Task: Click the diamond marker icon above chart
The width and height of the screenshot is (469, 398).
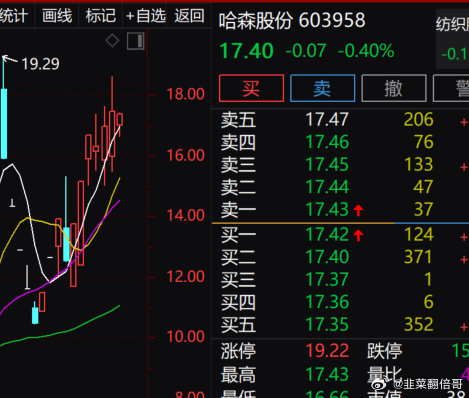Action: tap(112, 41)
